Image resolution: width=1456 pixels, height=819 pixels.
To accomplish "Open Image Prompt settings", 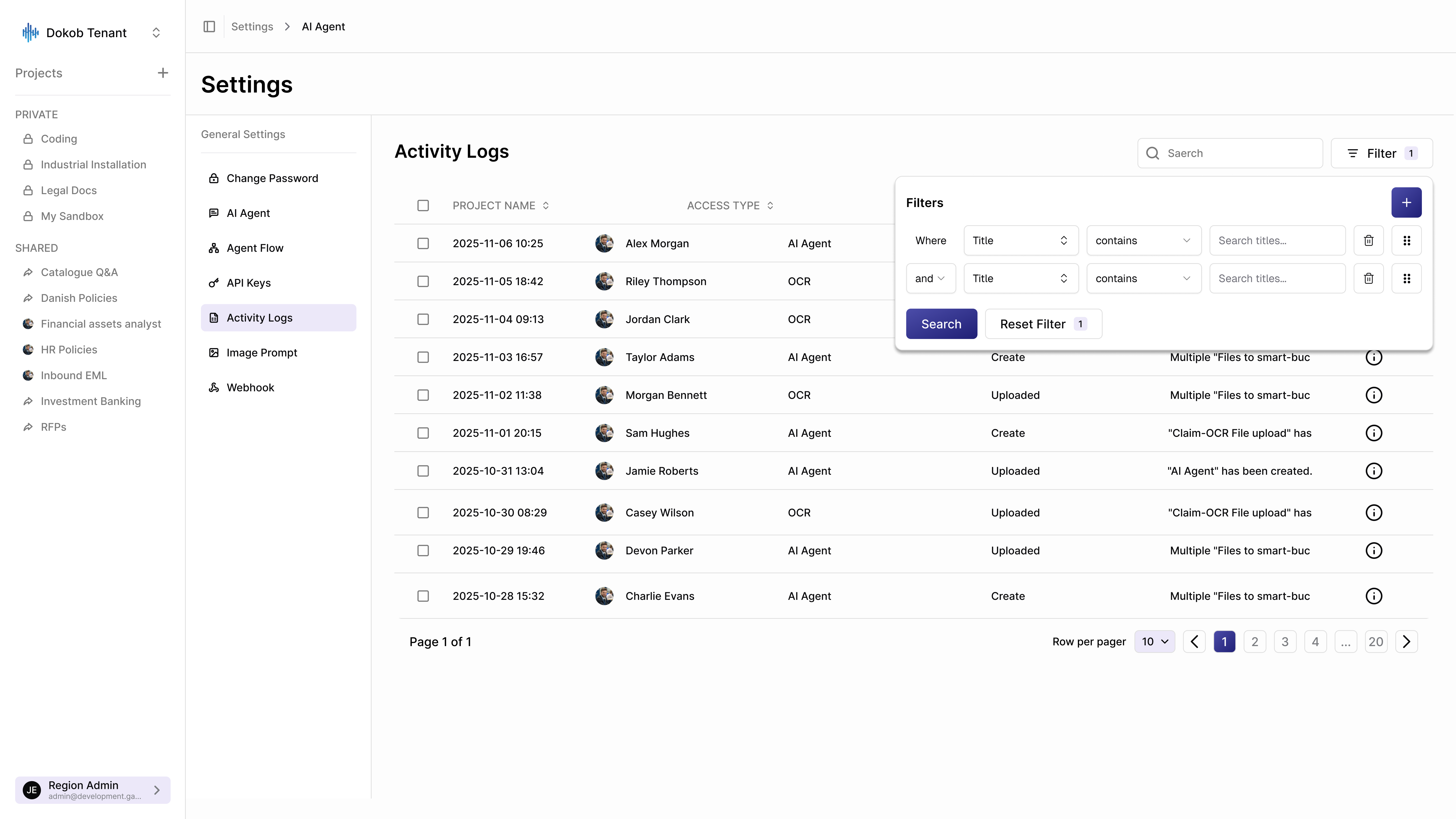I will (x=278, y=353).
